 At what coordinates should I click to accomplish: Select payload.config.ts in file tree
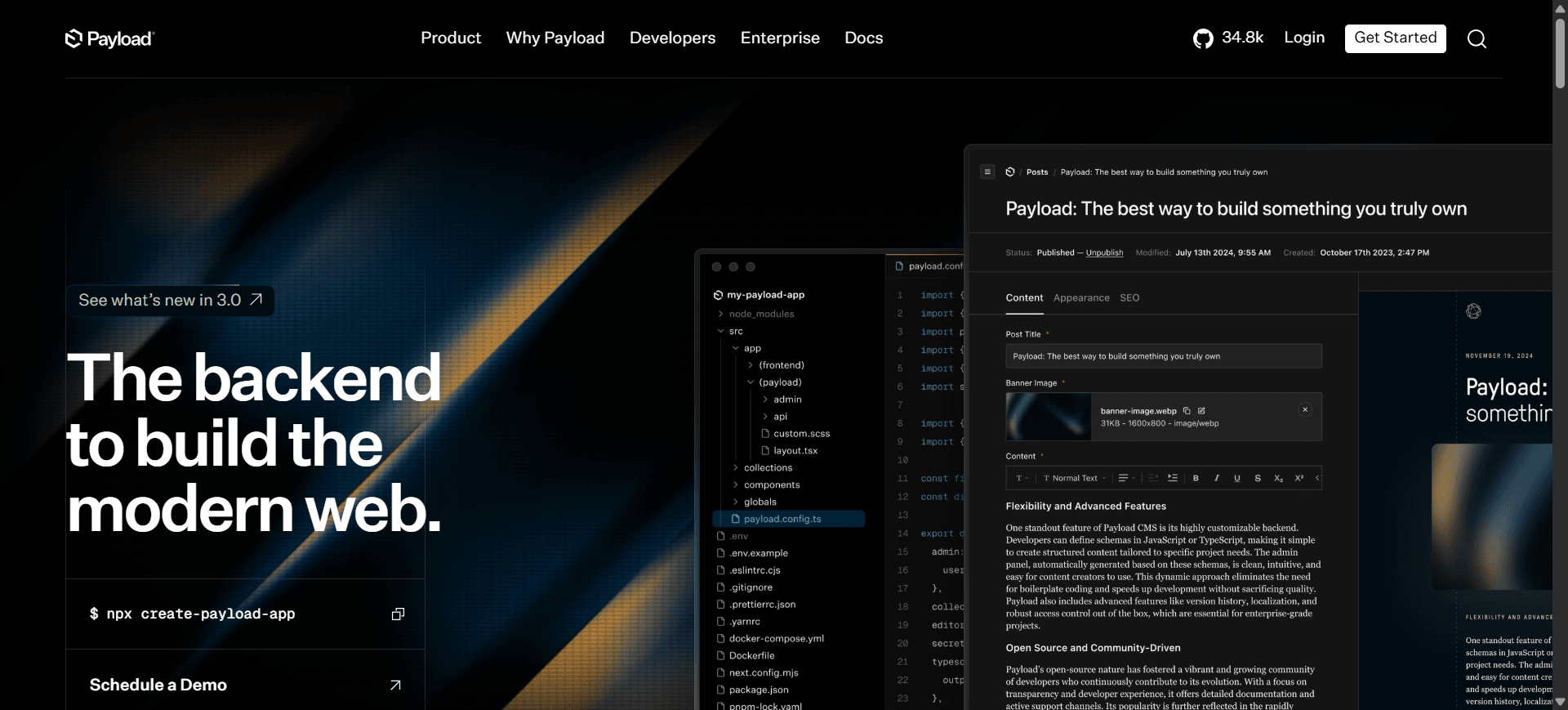(789, 519)
